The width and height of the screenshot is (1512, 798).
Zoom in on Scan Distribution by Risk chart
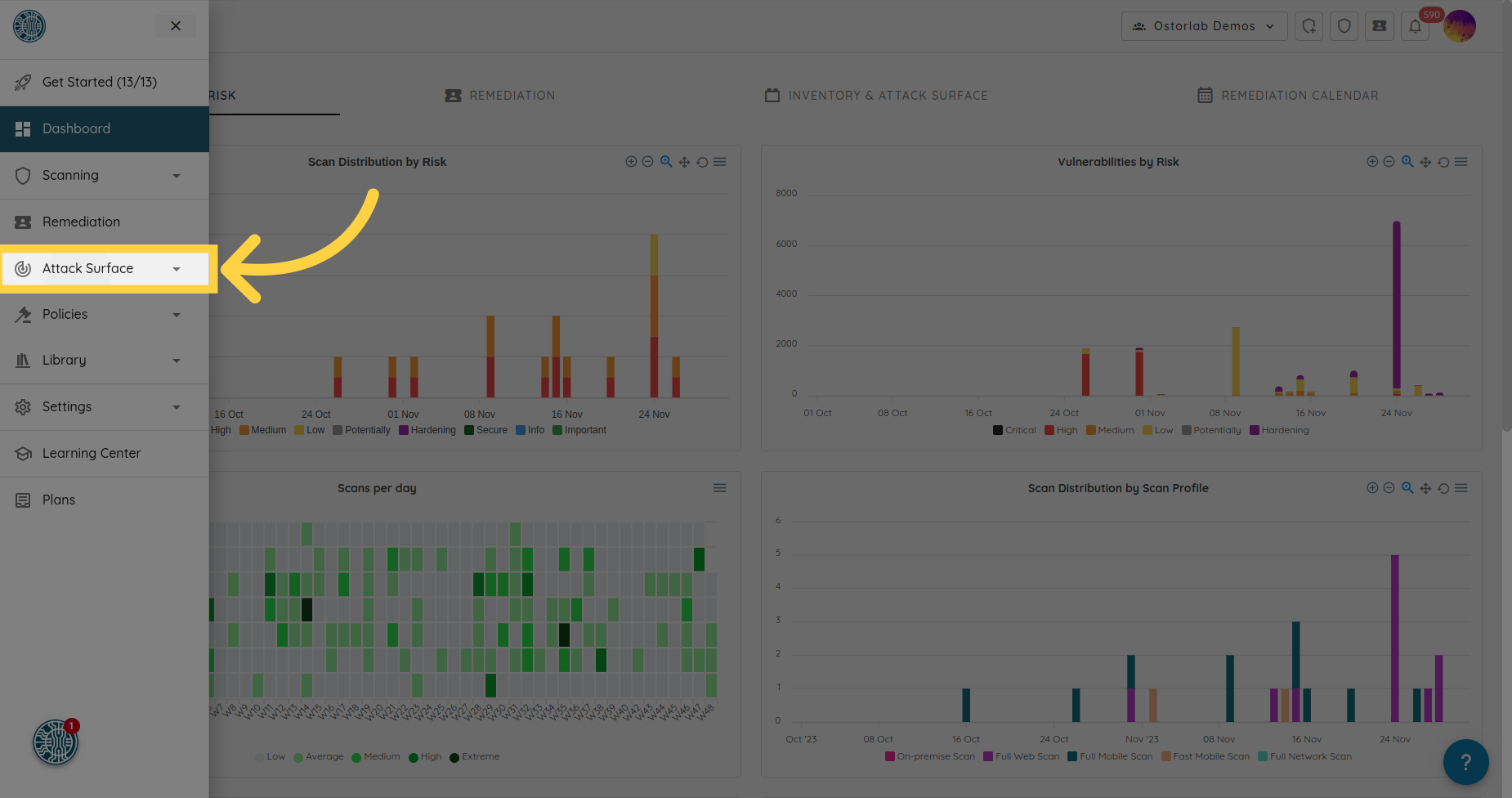631,162
